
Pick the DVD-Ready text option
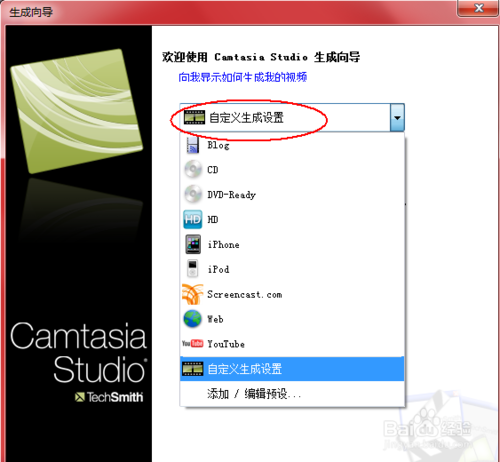232,195
